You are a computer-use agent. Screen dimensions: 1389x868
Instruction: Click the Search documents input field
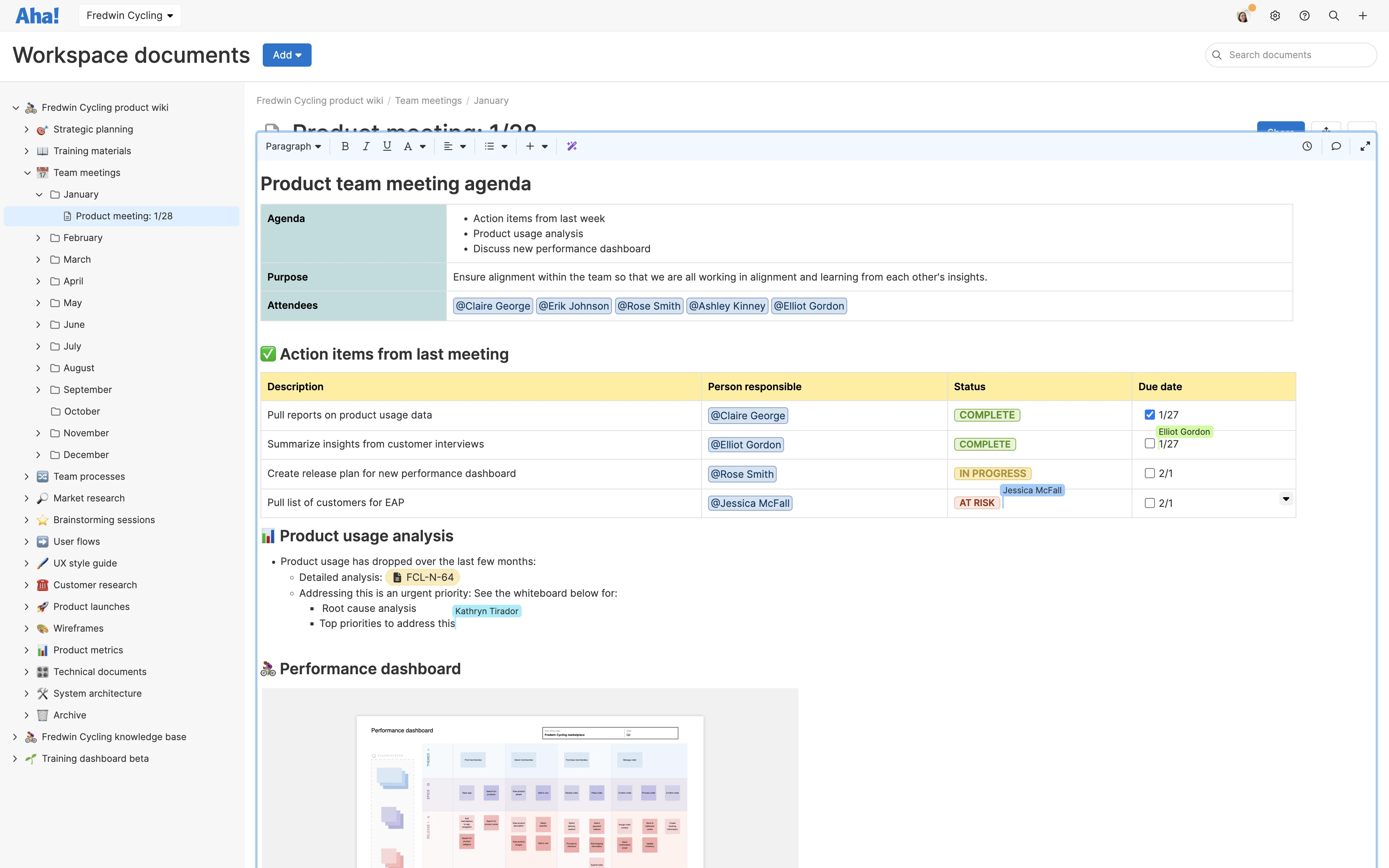click(1290, 55)
